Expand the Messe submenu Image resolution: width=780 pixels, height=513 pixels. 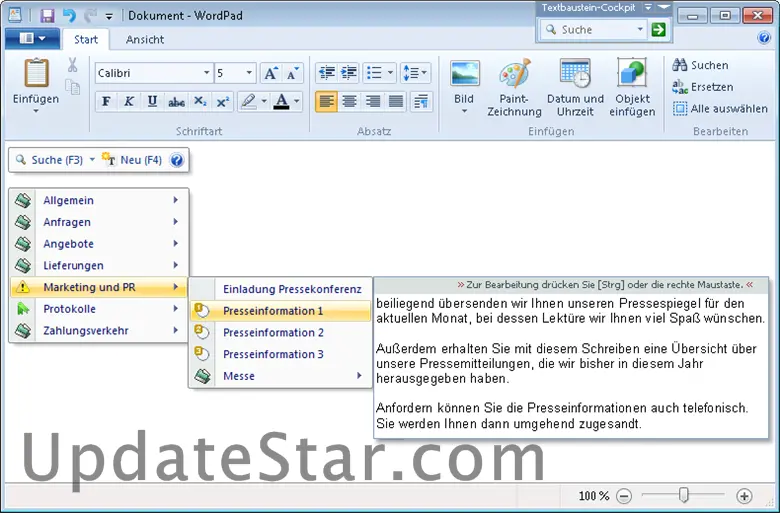pyautogui.click(x=281, y=376)
